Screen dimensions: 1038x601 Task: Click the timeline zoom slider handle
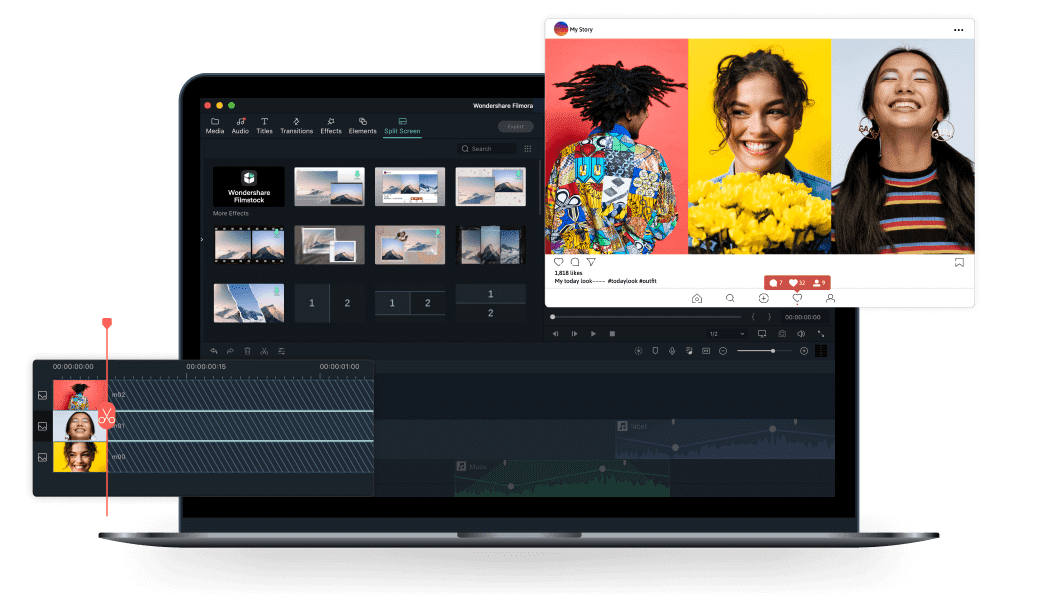pyautogui.click(x=773, y=351)
